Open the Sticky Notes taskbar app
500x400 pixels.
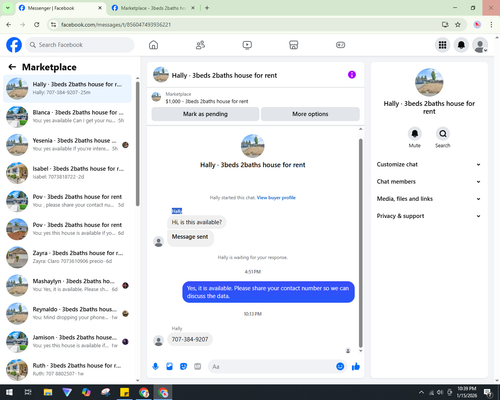pos(125,392)
